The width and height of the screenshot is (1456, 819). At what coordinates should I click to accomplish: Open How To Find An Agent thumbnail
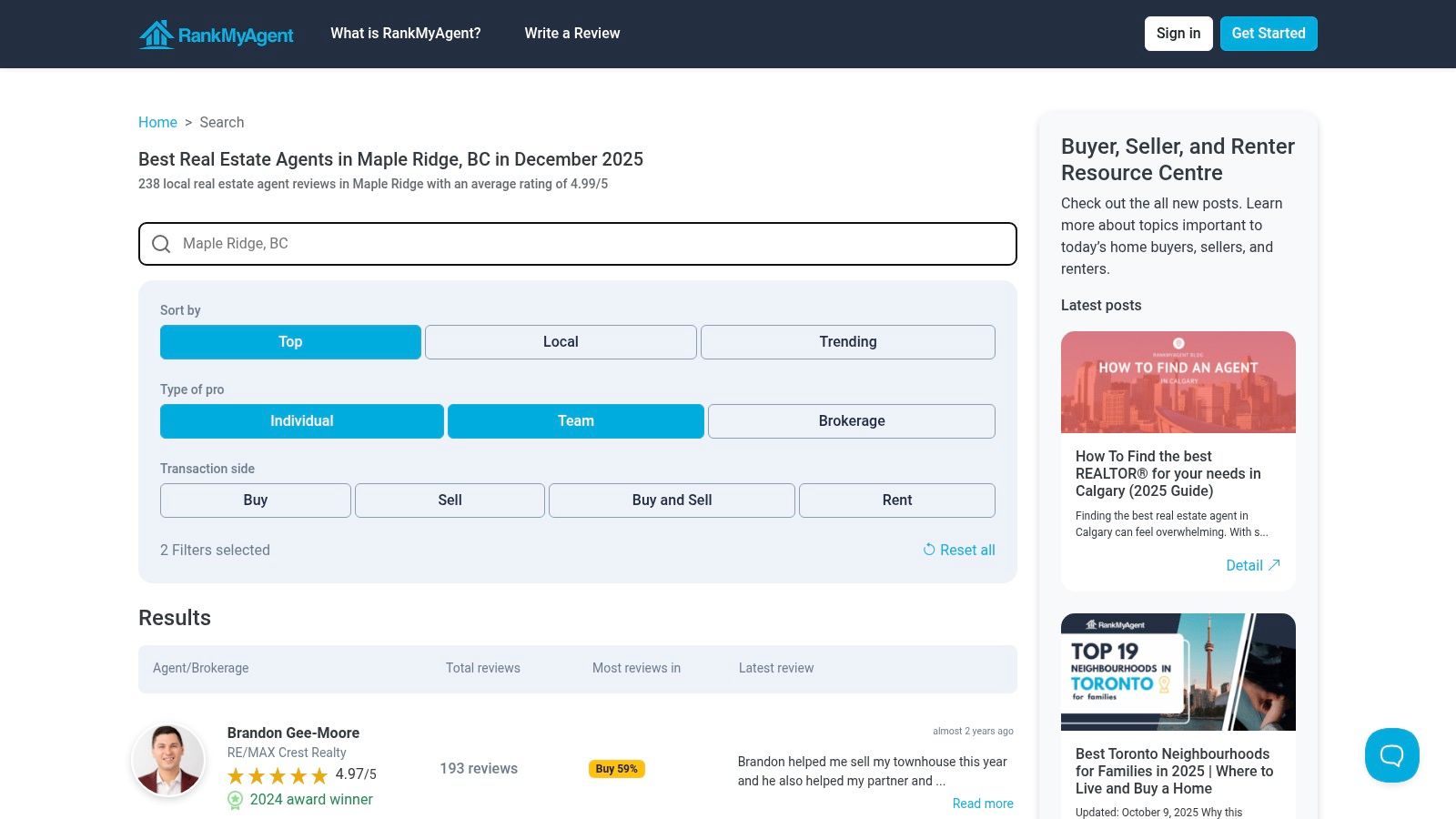click(x=1178, y=382)
